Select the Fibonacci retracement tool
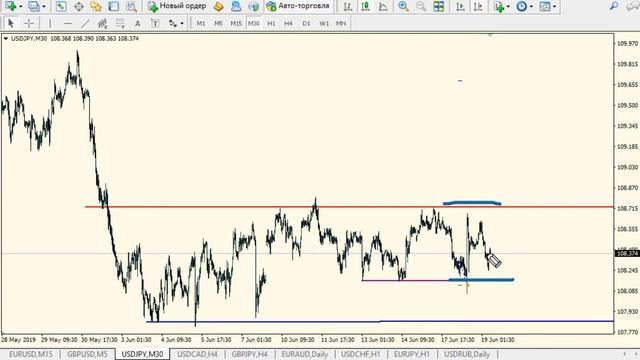 [x=120, y=23]
